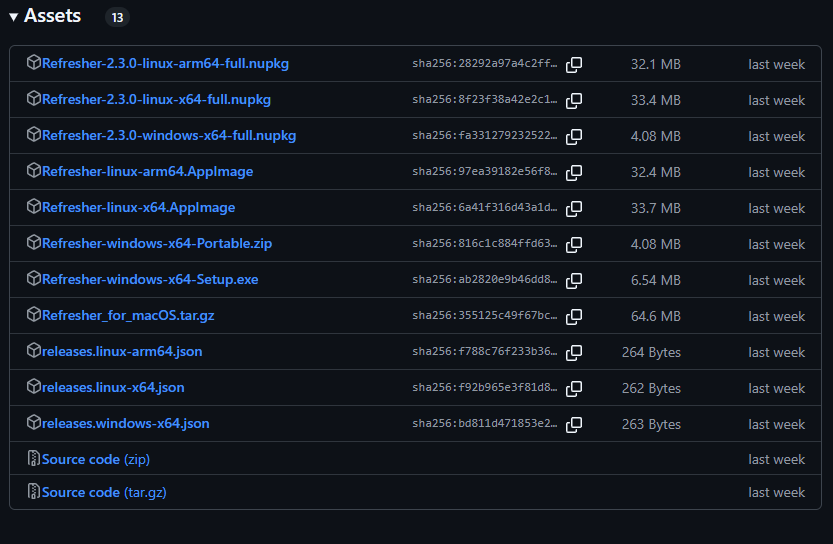Click package icon beside Refresher-windows-x64-Portable.zip
The height and width of the screenshot is (544, 833).
click(33, 243)
